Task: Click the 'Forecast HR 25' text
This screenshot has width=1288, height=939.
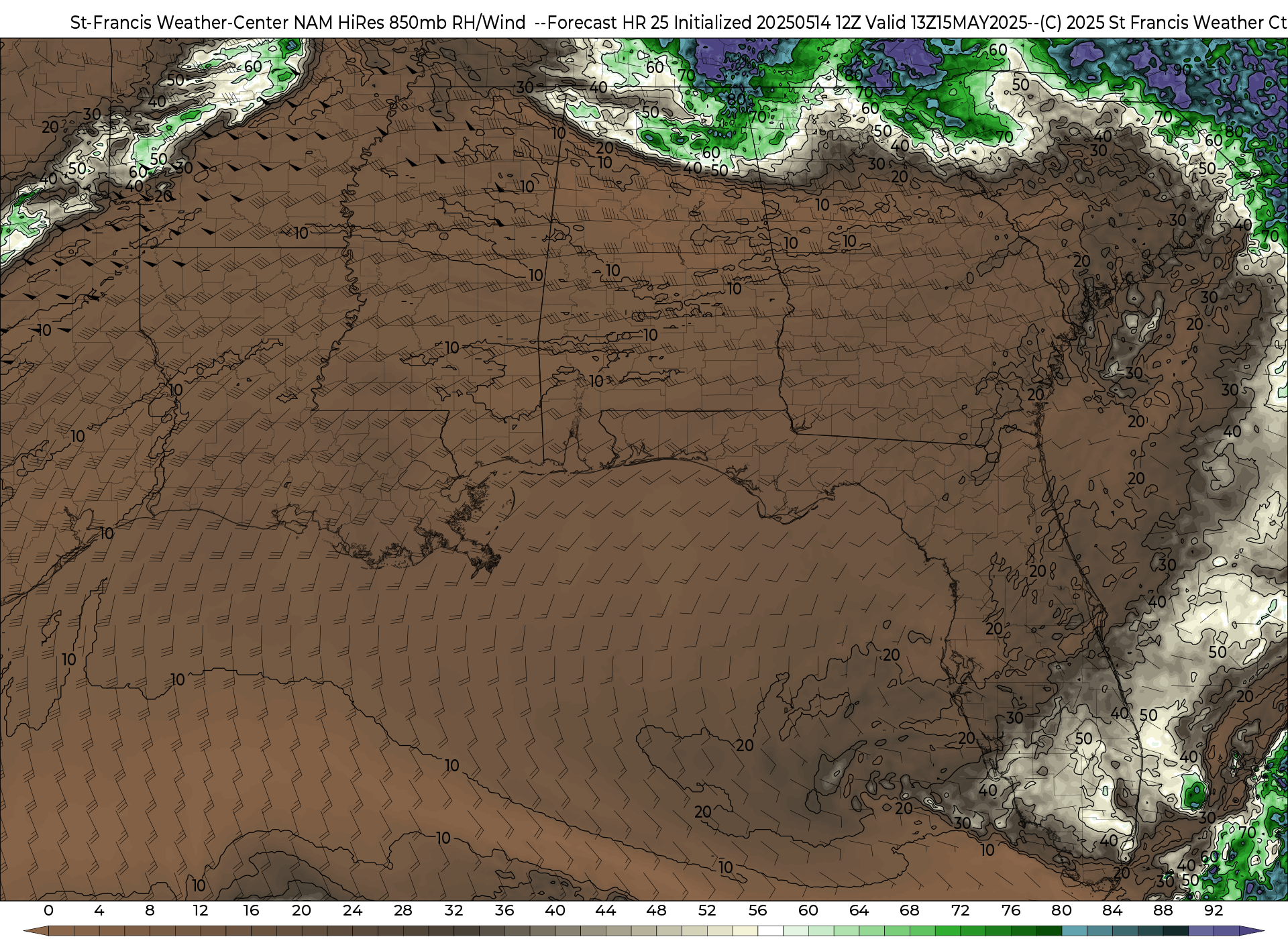Action: [608, 23]
